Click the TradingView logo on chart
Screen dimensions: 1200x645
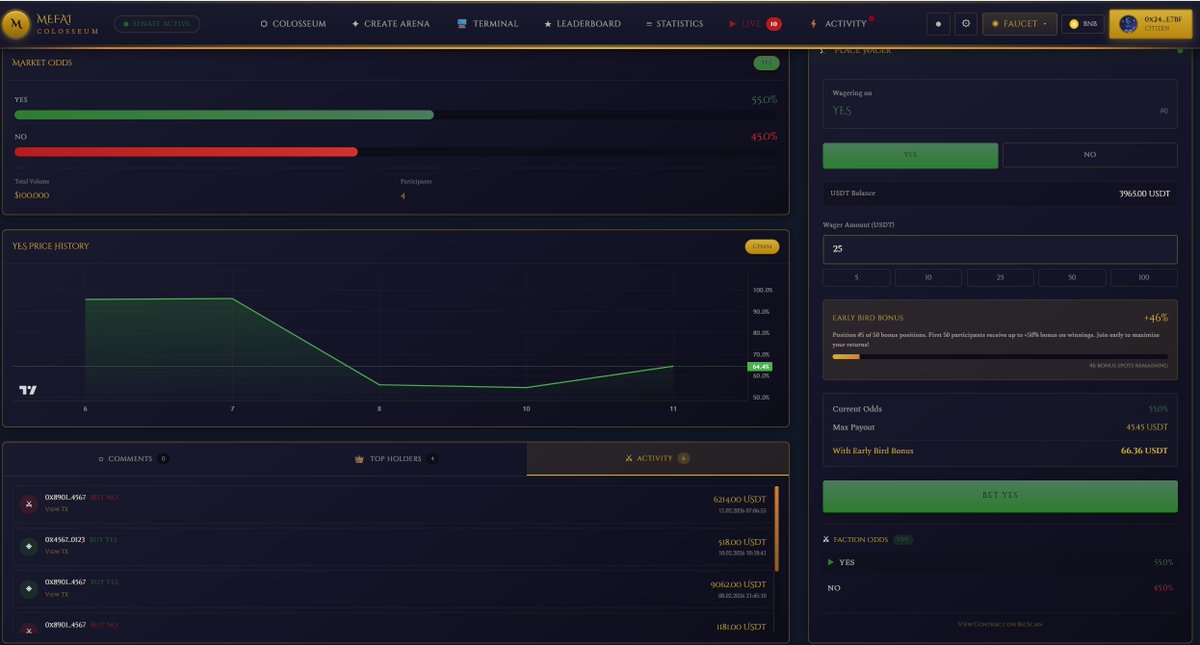(x=28, y=390)
